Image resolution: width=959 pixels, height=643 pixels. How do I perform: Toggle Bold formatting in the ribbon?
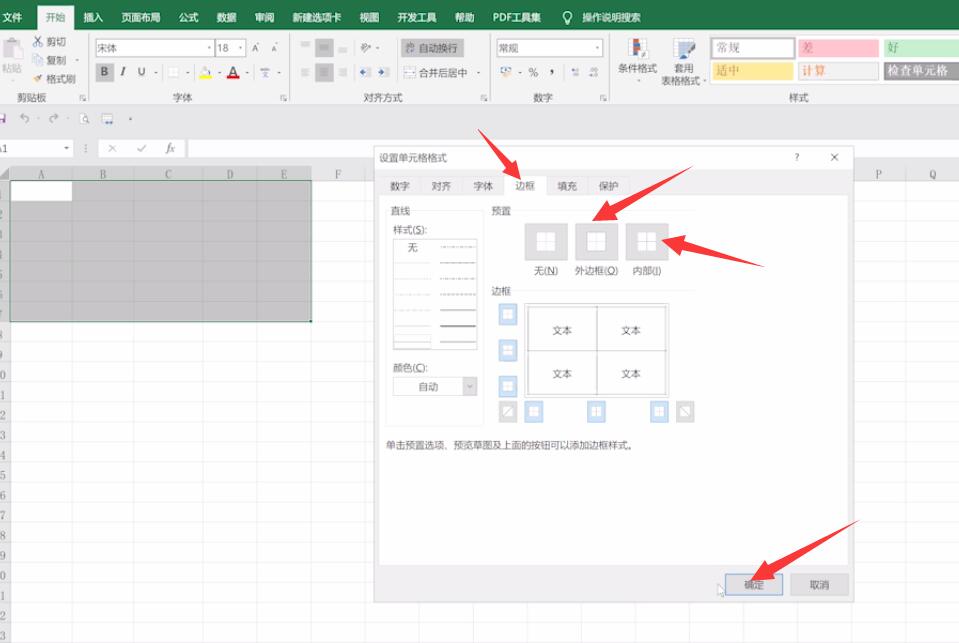(105, 72)
